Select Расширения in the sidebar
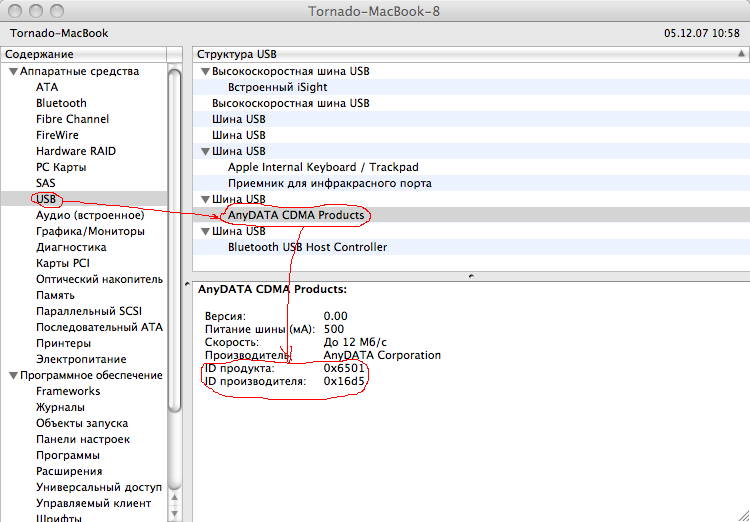750x522 pixels. pyautogui.click(x=69, y=471)
